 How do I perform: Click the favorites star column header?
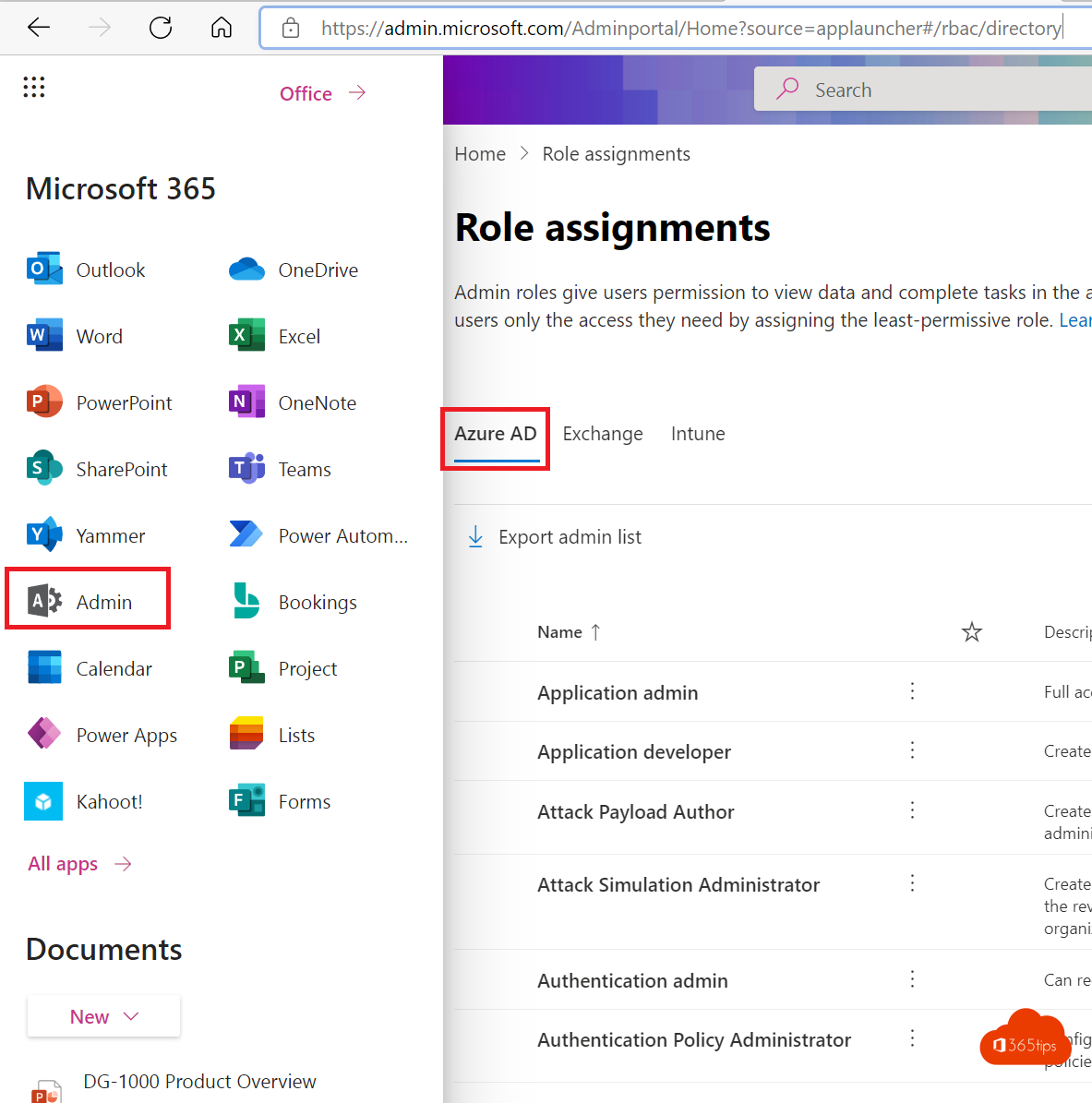tap(972, 632)
